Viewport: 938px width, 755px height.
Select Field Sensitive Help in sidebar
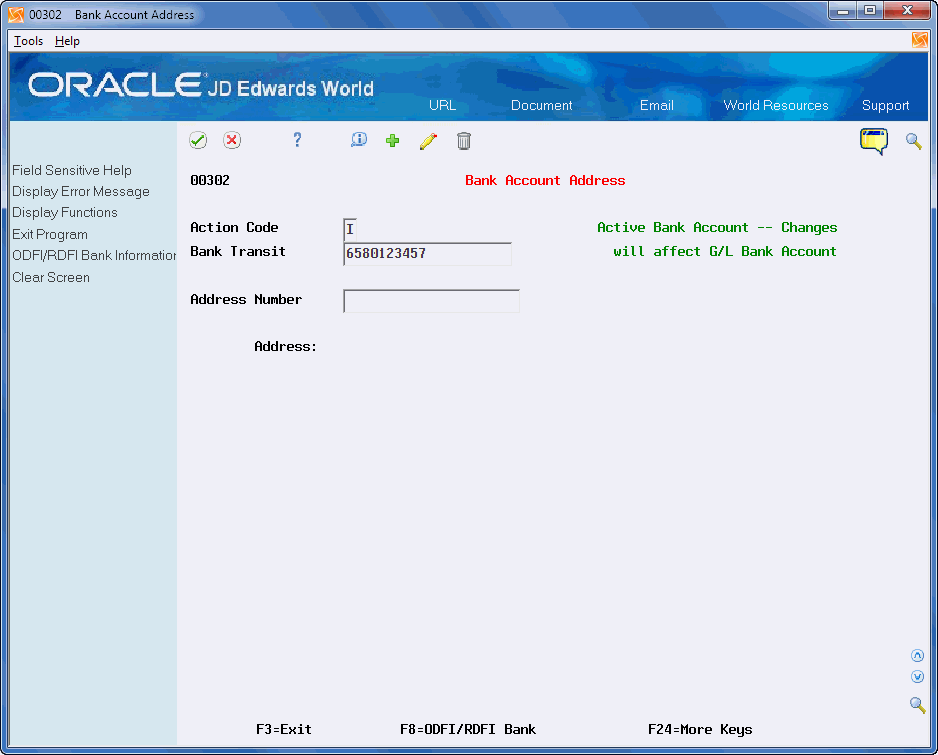[72, 171]
